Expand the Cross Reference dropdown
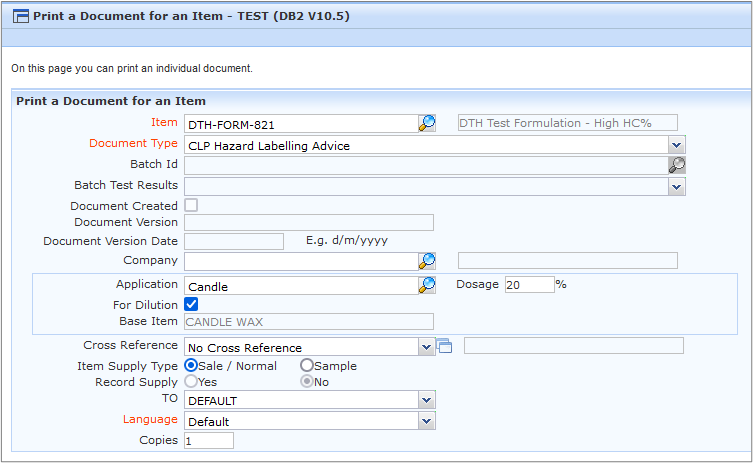 click(426, 347)
